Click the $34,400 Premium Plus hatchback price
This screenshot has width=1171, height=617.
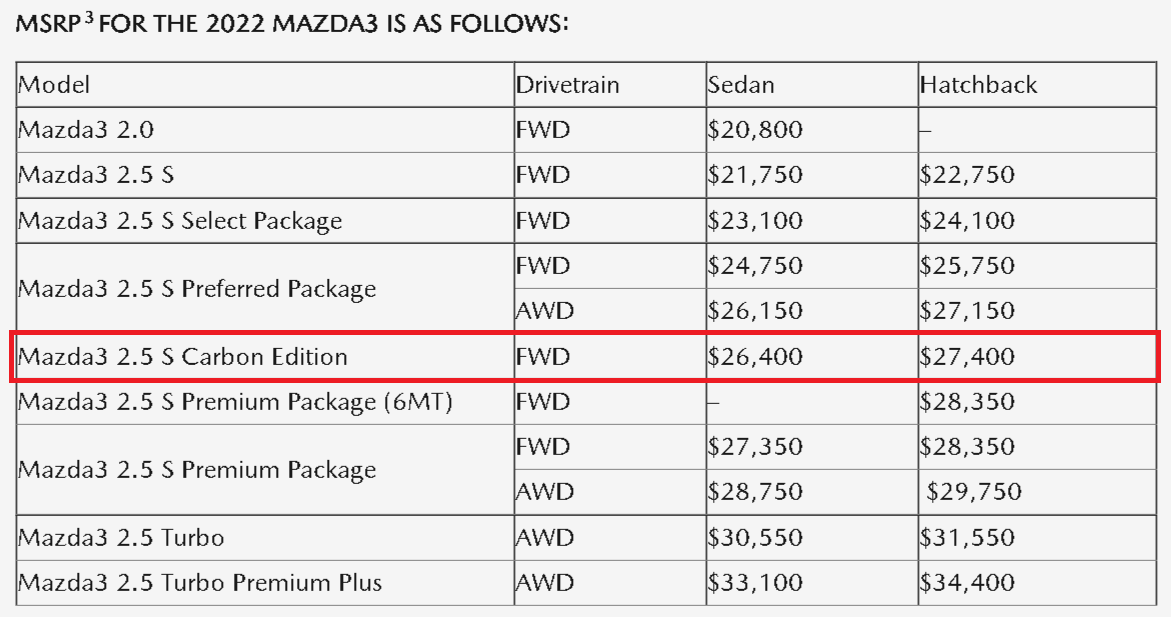[x=967, y=583]
